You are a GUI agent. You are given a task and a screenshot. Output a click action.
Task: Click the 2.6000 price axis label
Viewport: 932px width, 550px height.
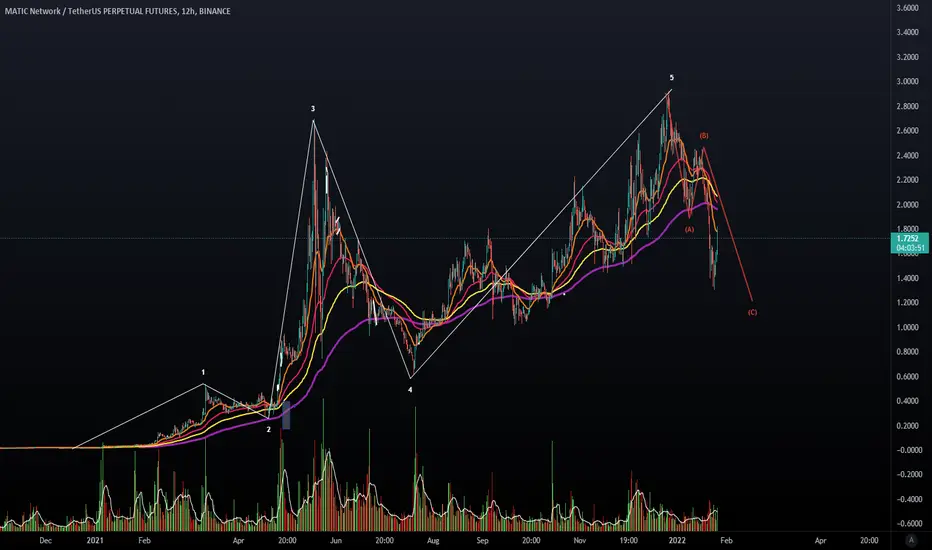pyautogui.click(x=907, y=131)
